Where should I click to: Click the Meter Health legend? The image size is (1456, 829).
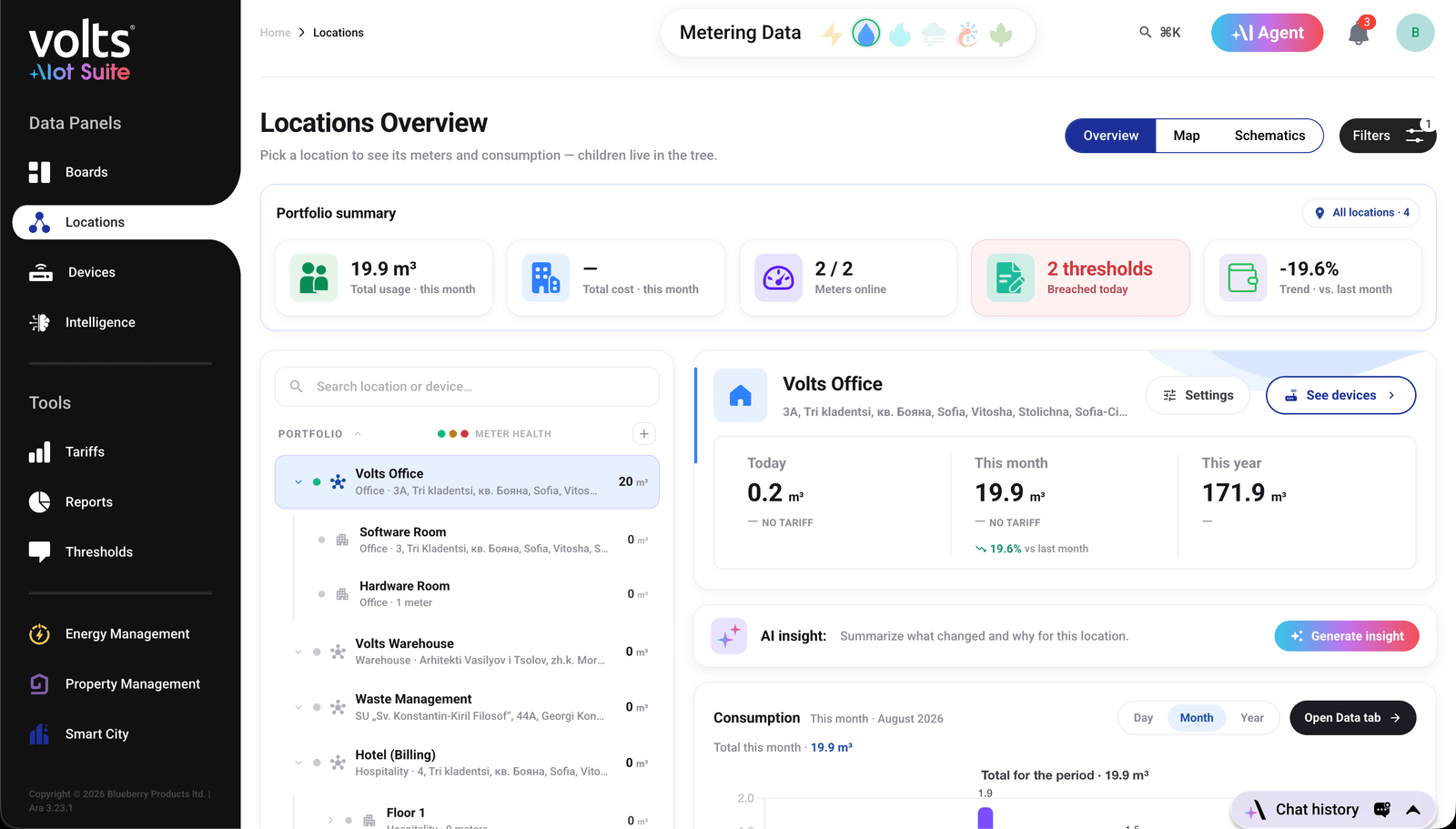tap(494, 434)
